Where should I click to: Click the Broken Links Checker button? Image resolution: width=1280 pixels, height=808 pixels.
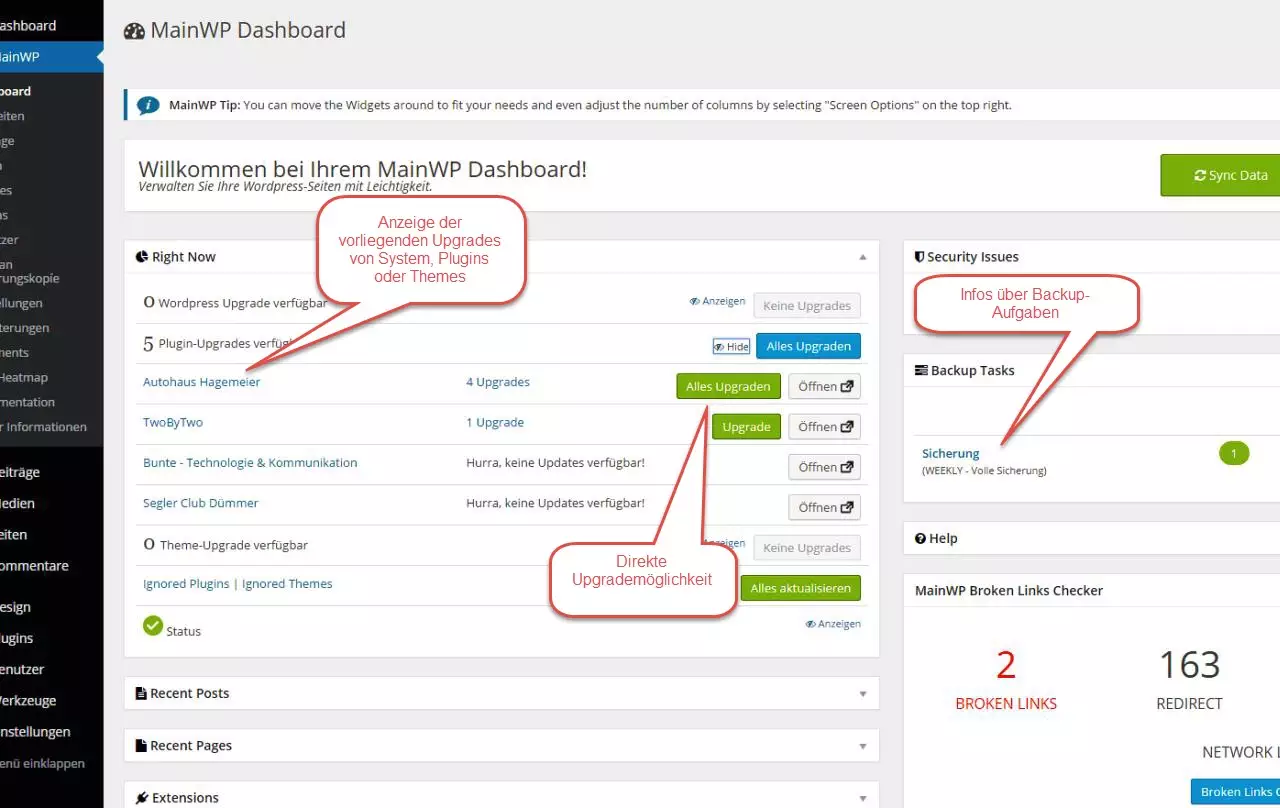pos(1236,791)
